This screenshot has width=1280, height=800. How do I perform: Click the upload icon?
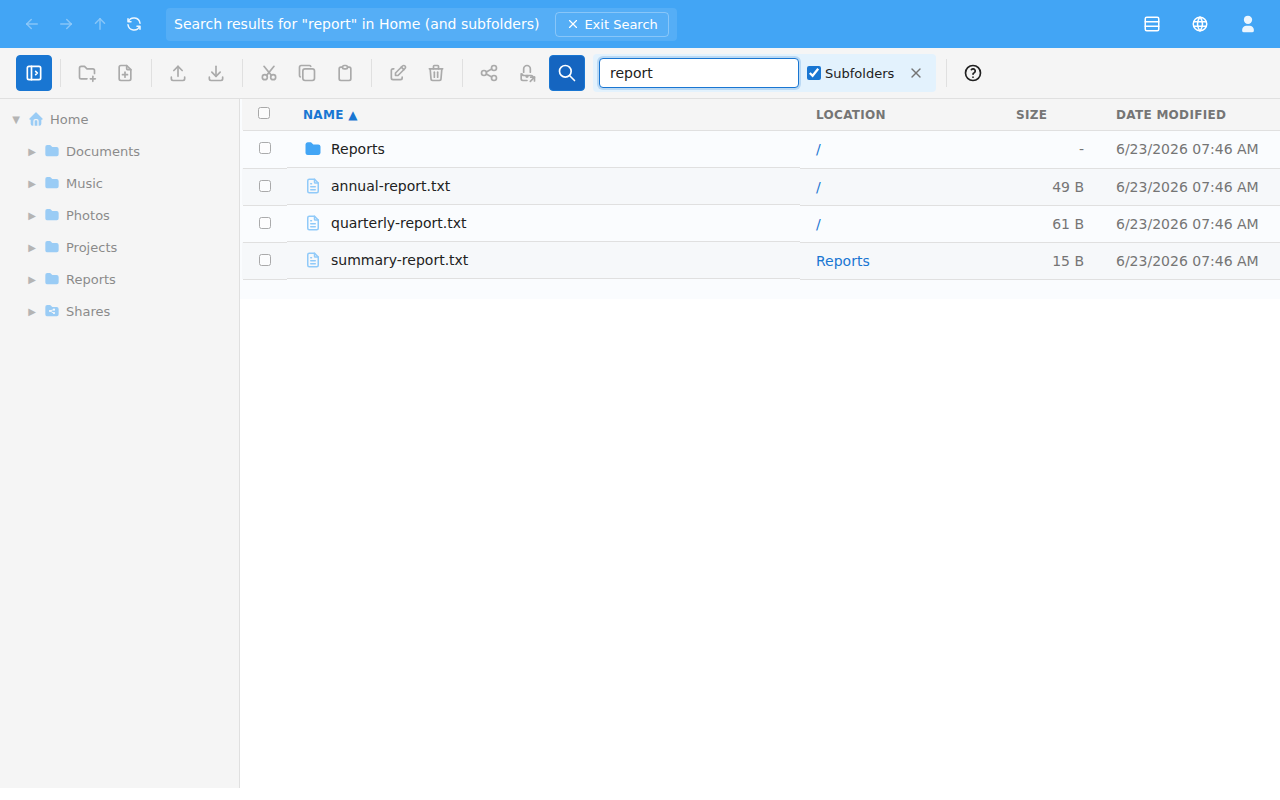(x=178, y=73)
